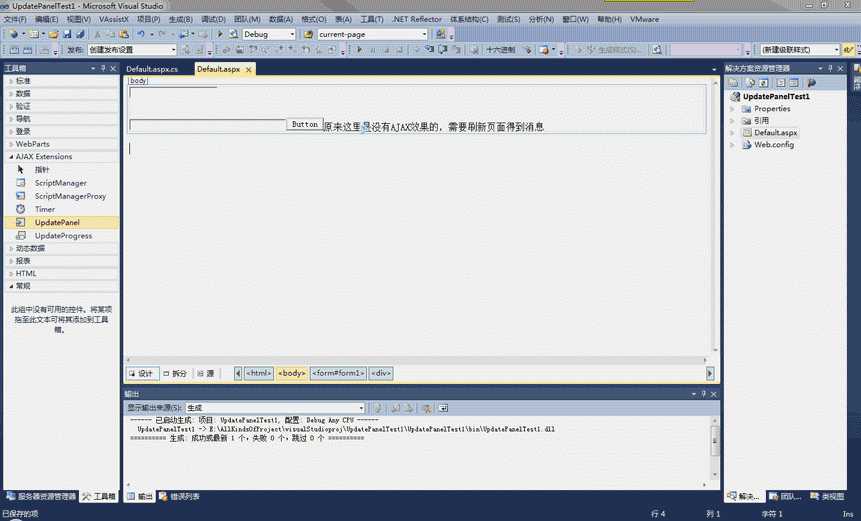Viewport: 861px width, 521px height.
Task: Open the current-page search dropdown
Action: pyautogui.click(x=424, y=34)
